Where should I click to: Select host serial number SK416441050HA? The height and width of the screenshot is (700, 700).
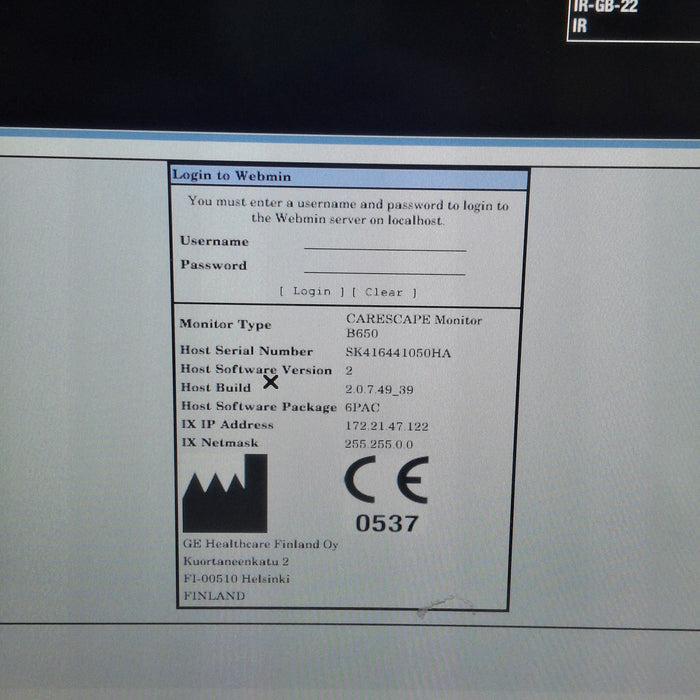(x=398, y=353)
